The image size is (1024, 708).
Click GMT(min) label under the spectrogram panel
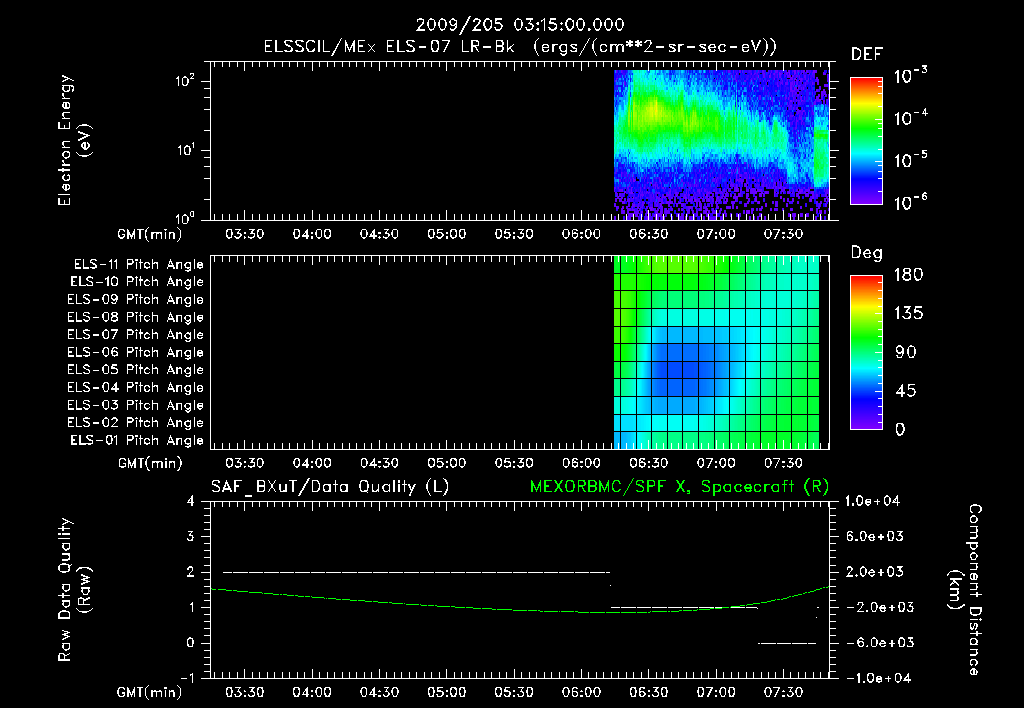click(x=150, y=234)
